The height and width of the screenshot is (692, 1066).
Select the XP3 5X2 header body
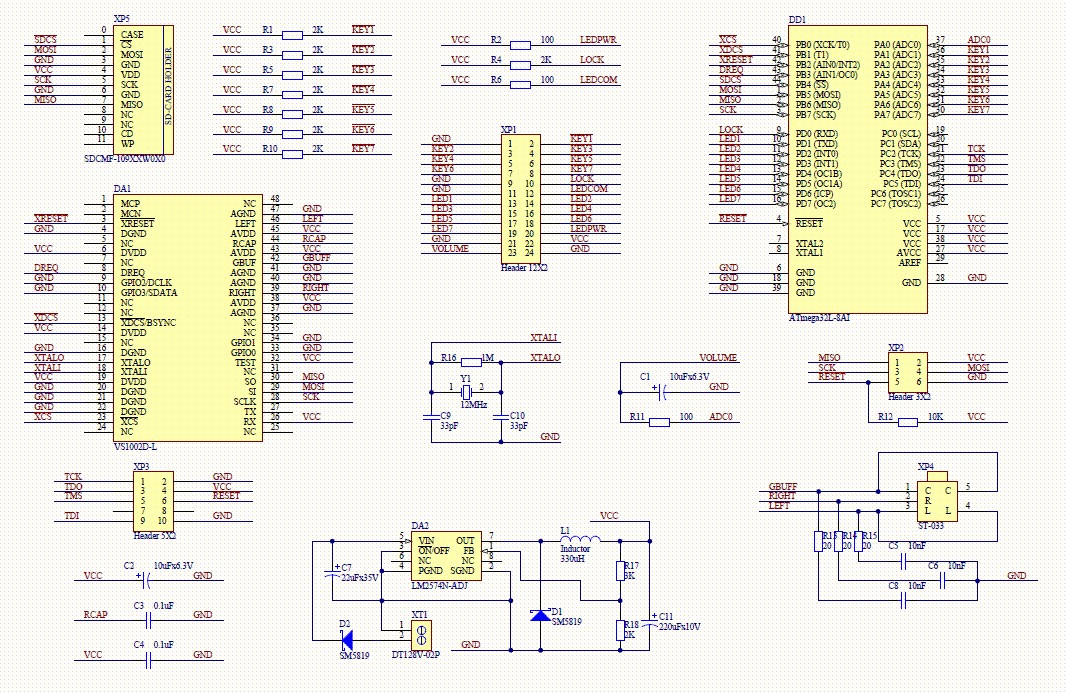[153, 502]
